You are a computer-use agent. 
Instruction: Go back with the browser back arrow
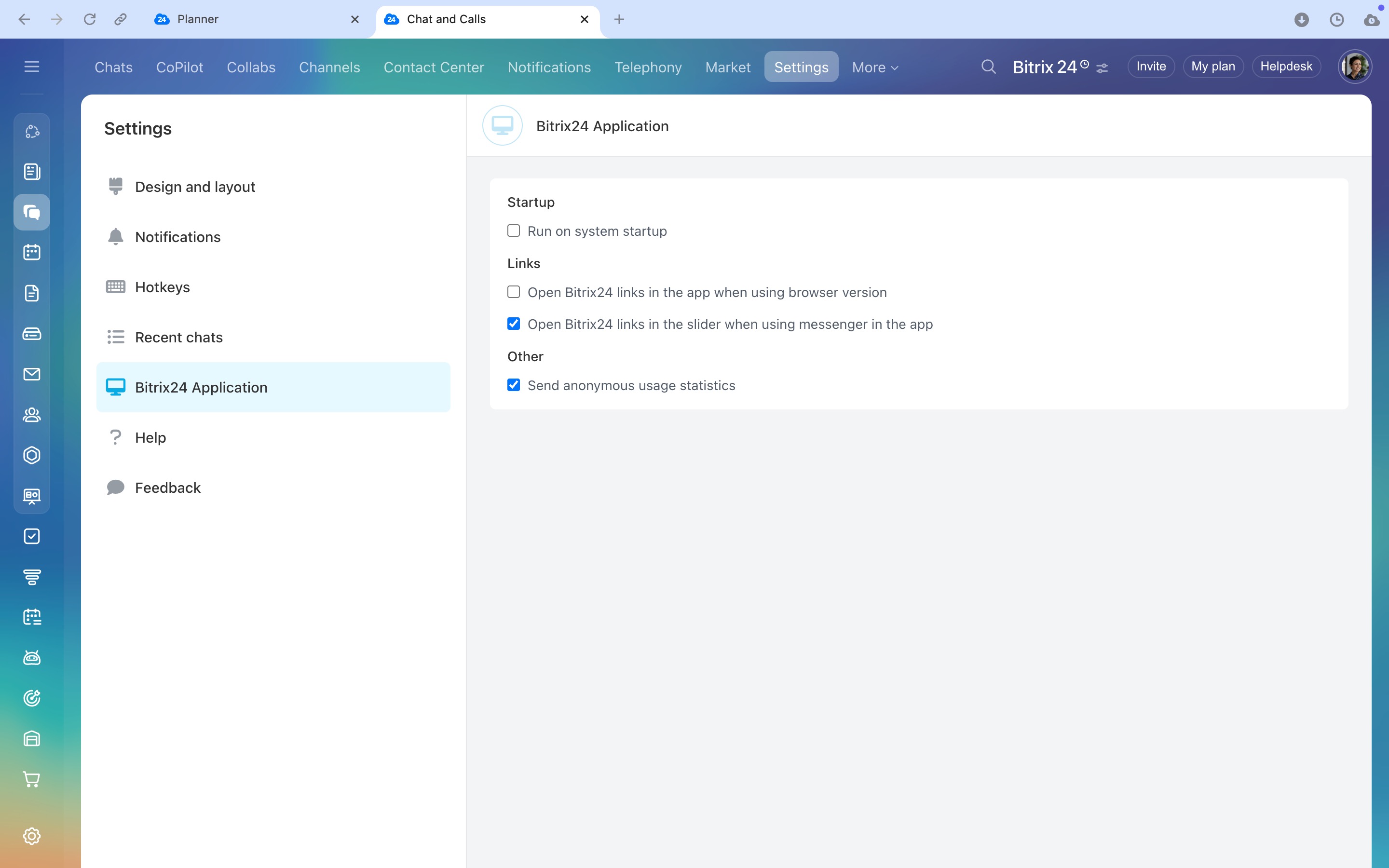[x=24, y=19]
